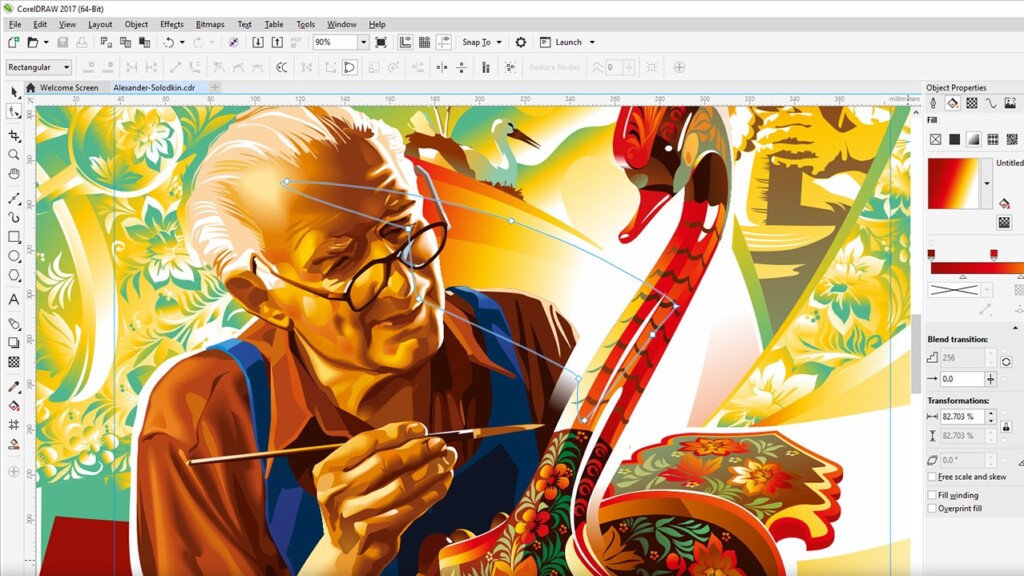The image size is (1024, 576).
Task: Select the Interactive Fill tool
Action: click(14, 406)
